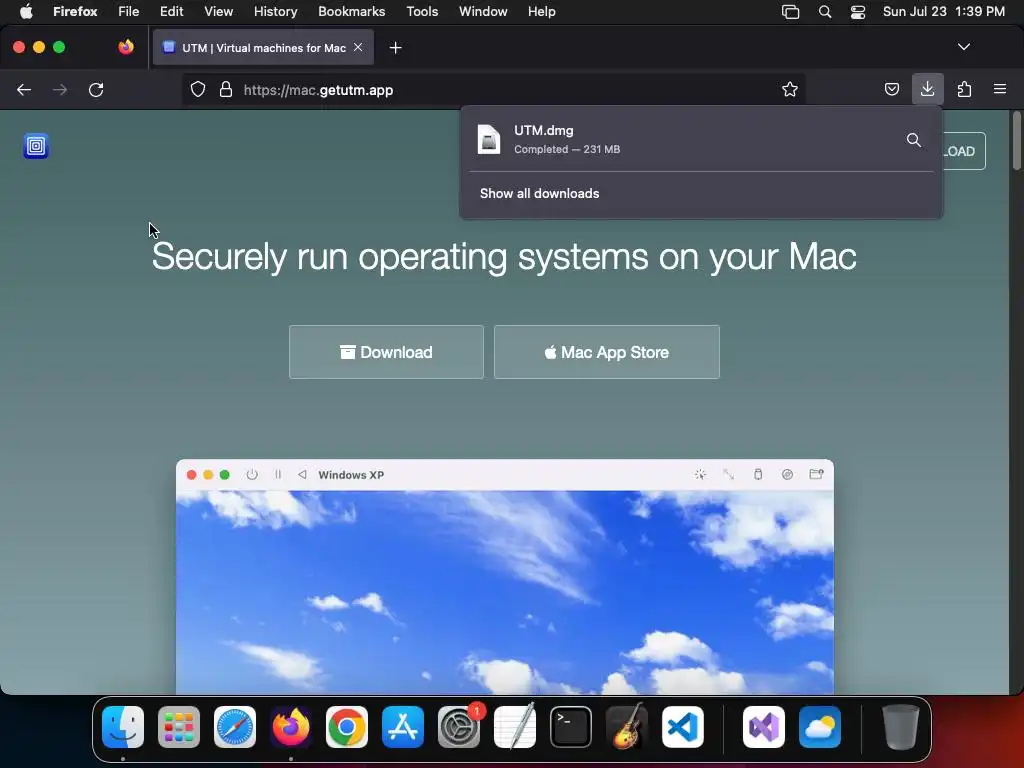Open the Firefox menu bar item
This screenshot has width=1024, height=768.
click(x=75, y=12)
